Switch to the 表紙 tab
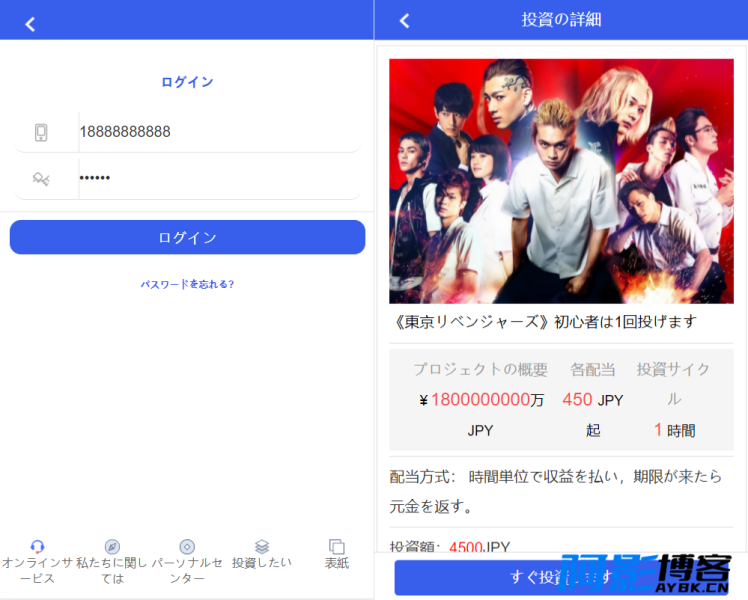This screenshot has width=748, height=600. pyautogui.click(x=337, y=547)
